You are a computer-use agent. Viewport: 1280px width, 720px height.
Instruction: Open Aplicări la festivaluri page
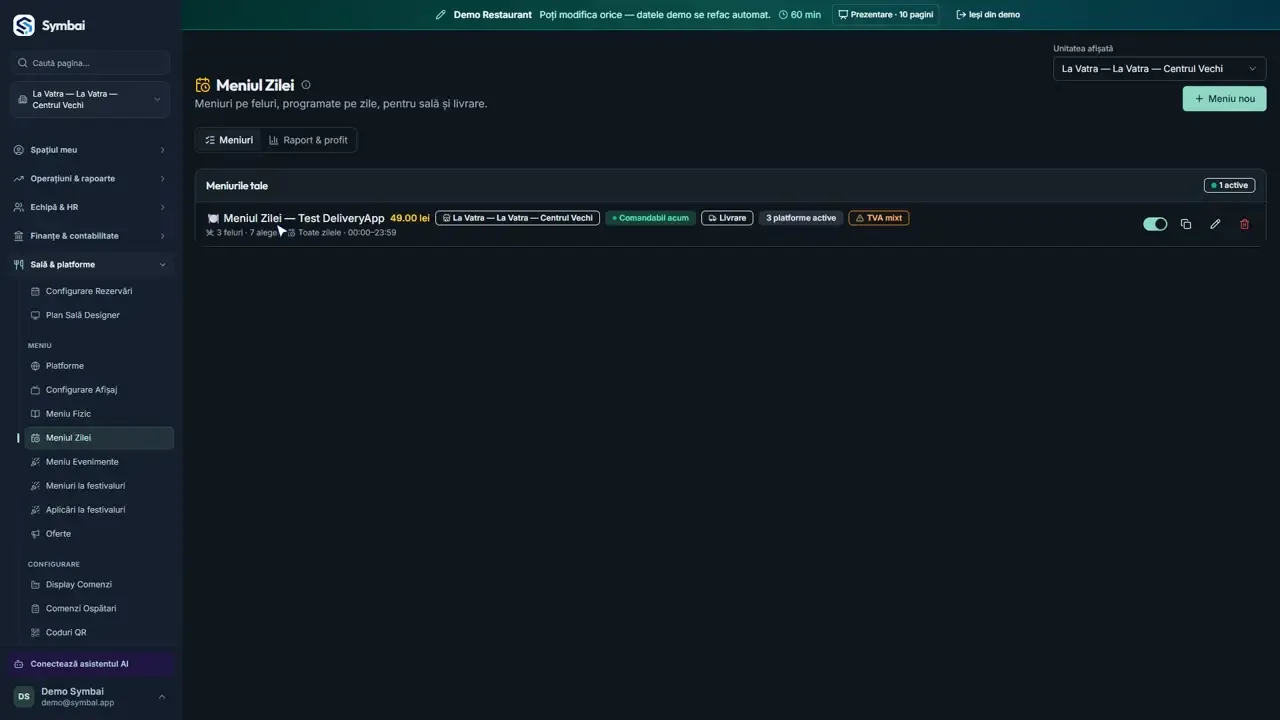click(x=99, y=510)
